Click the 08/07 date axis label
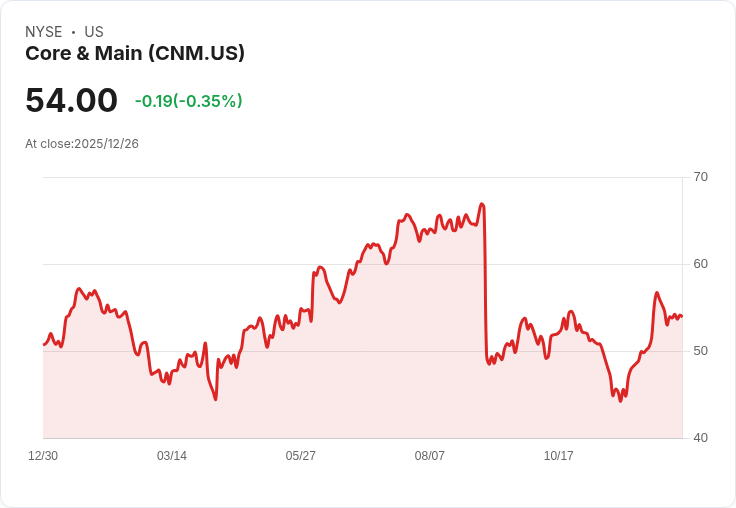736x508 pixels. (x=430, y=456)
